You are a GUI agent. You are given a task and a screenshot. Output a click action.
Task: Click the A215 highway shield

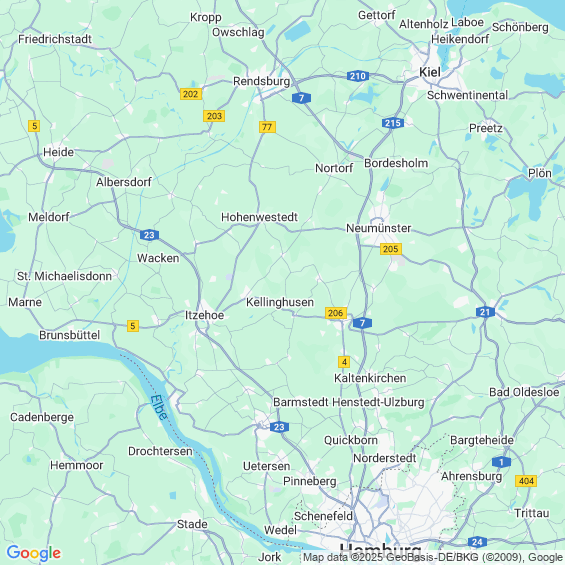coord(392,123)
